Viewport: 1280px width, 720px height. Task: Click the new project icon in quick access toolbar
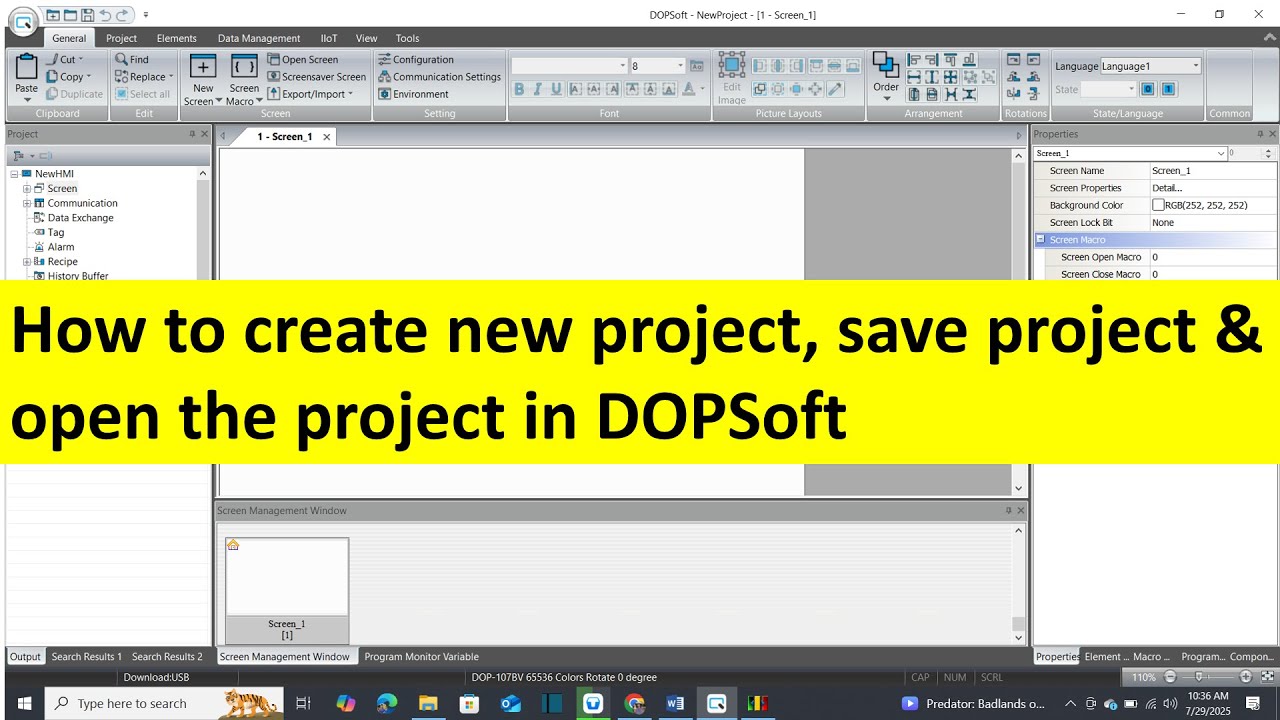(x=53, y=15)
